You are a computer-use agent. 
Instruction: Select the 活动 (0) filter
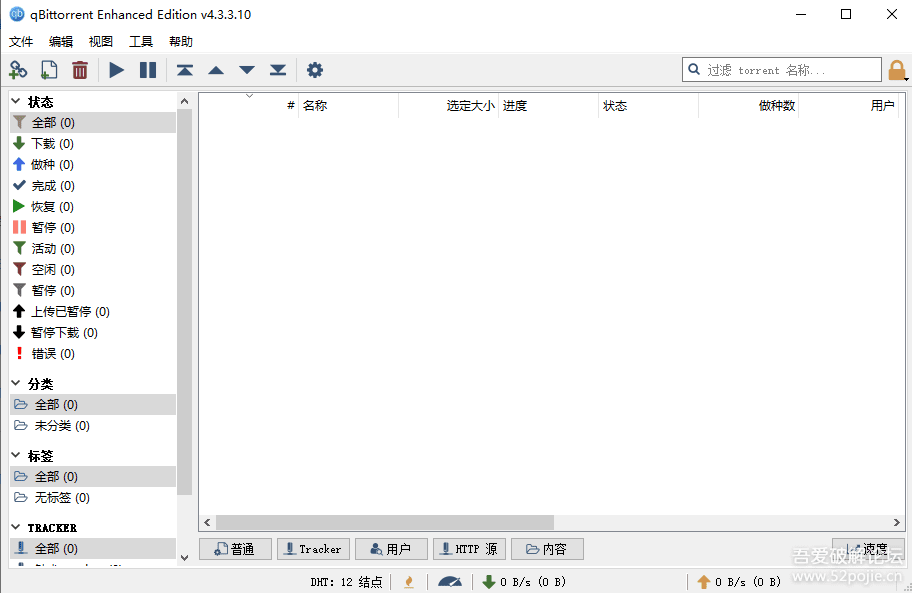click(x=93, y=248)
